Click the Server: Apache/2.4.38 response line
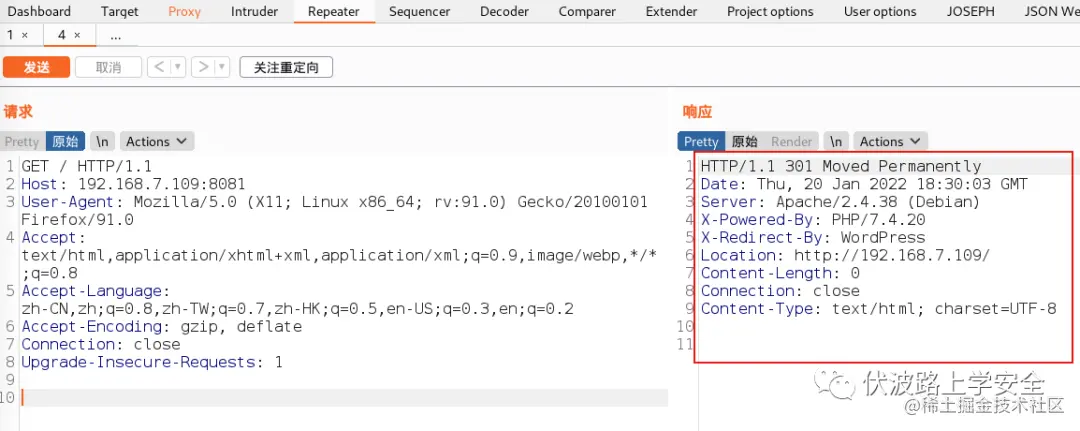This screenshot has height=431, width=1080. 840,202
